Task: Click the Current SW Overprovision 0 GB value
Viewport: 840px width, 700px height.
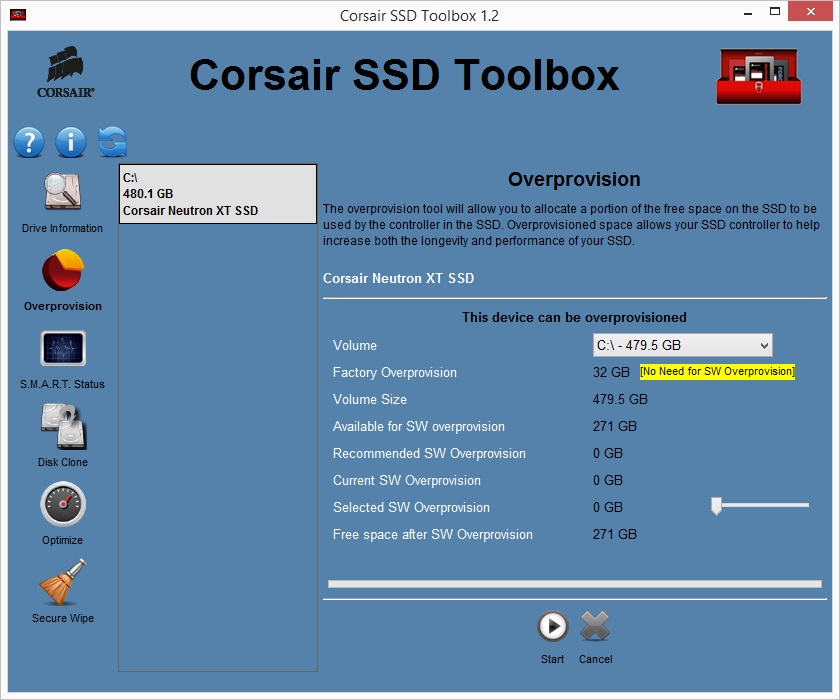Action: point(608,480)
